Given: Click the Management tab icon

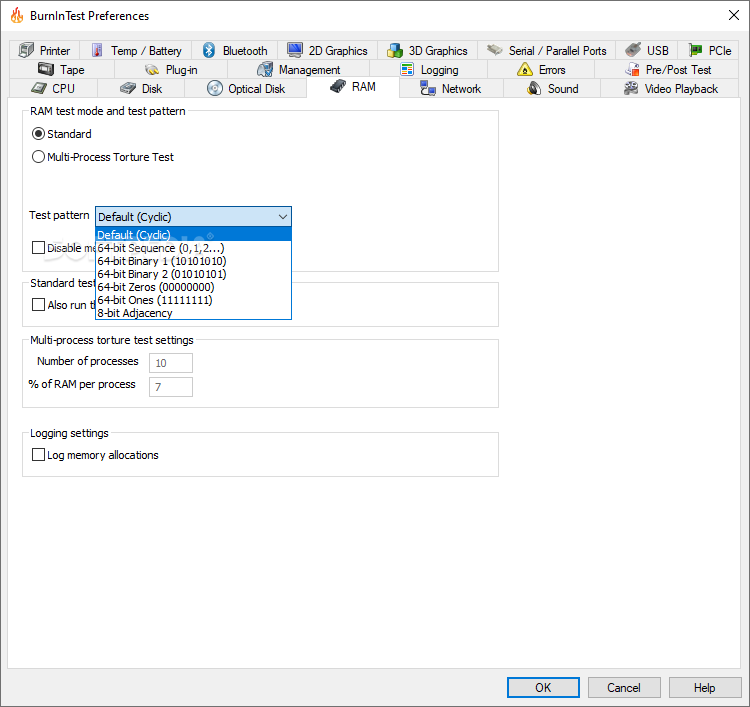Looking at the screenshot, I should (265, 69).
